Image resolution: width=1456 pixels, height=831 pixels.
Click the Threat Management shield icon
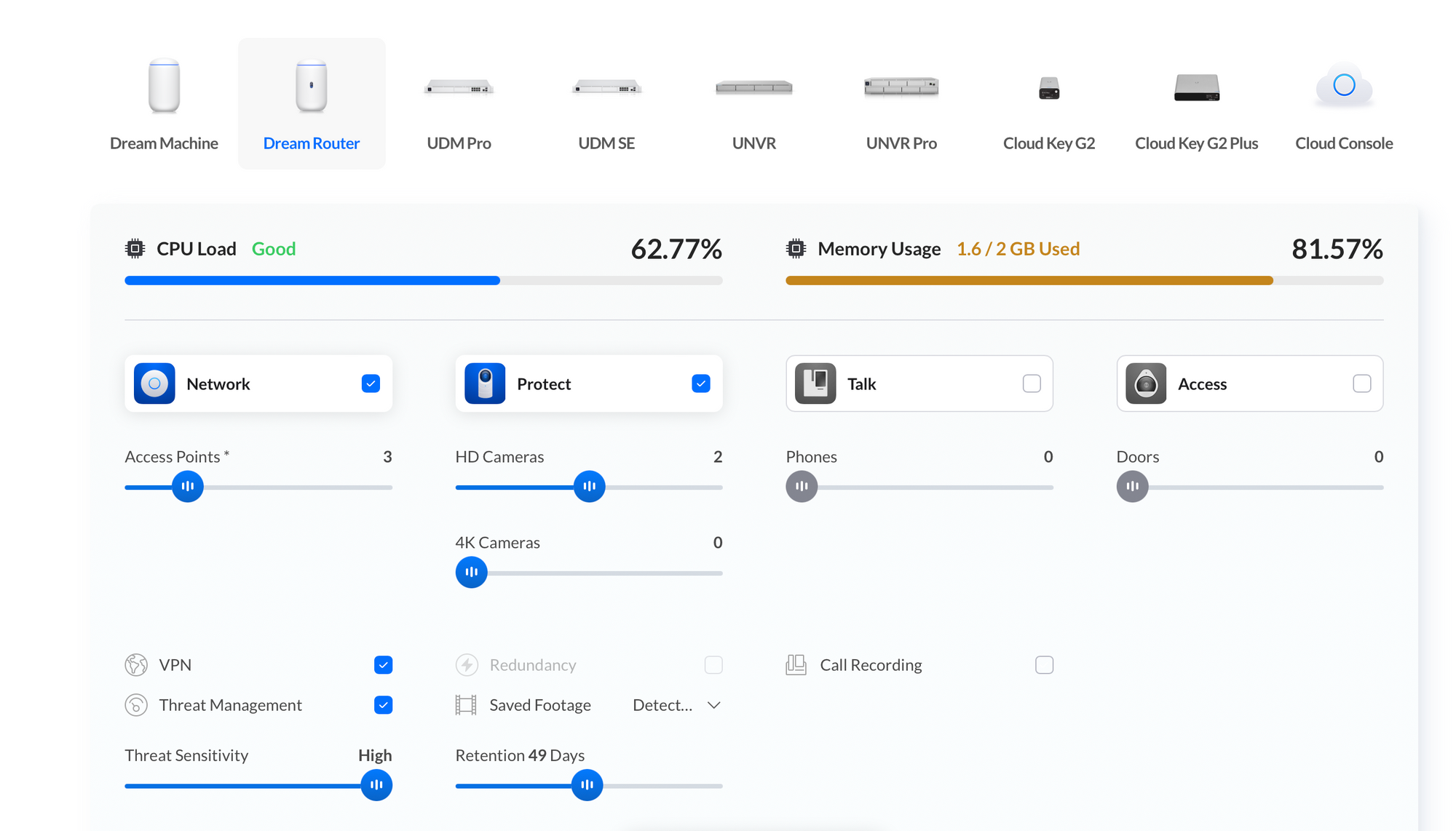click(x=136, y=705)
